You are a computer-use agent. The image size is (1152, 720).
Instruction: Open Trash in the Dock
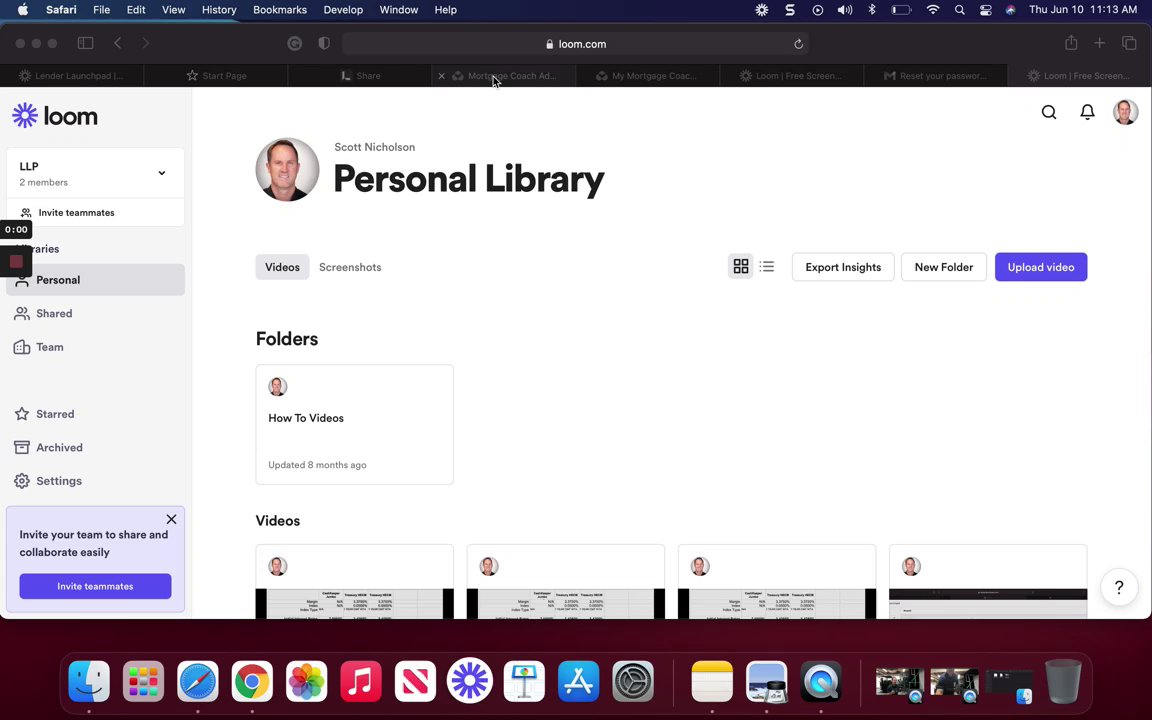click(1063, 681)
